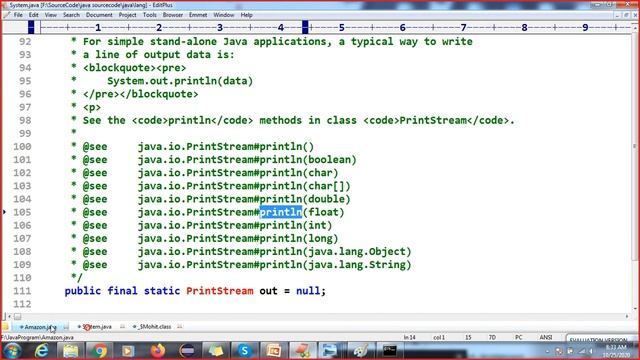Open the Browser menu

click(173, 15)
